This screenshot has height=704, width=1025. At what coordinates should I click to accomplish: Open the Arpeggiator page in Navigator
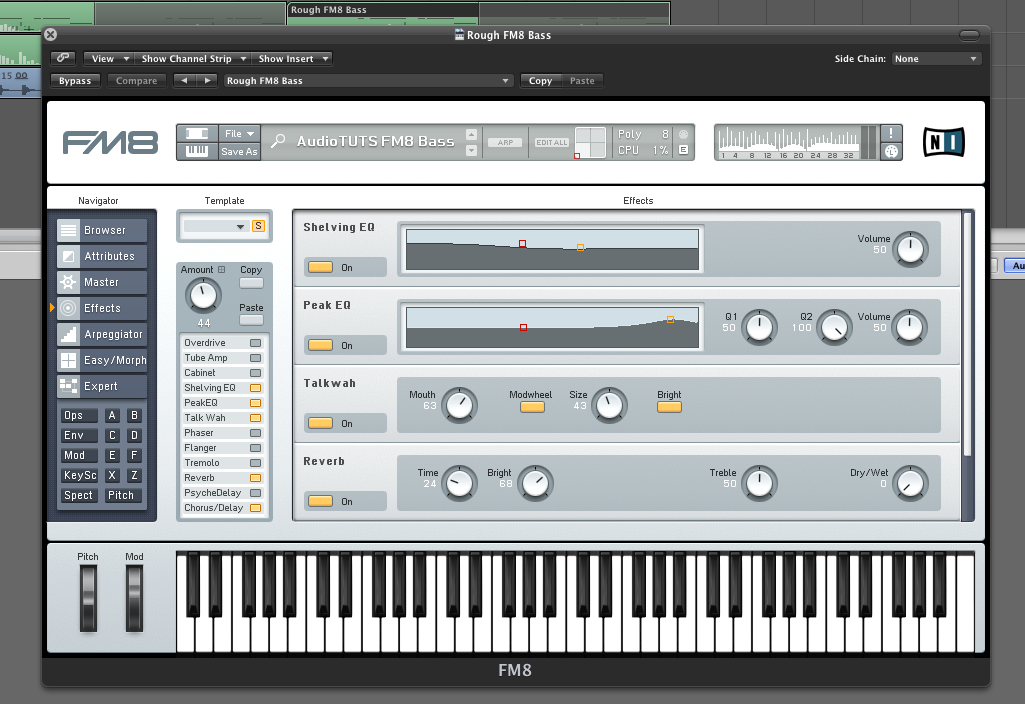coord(102,334)
